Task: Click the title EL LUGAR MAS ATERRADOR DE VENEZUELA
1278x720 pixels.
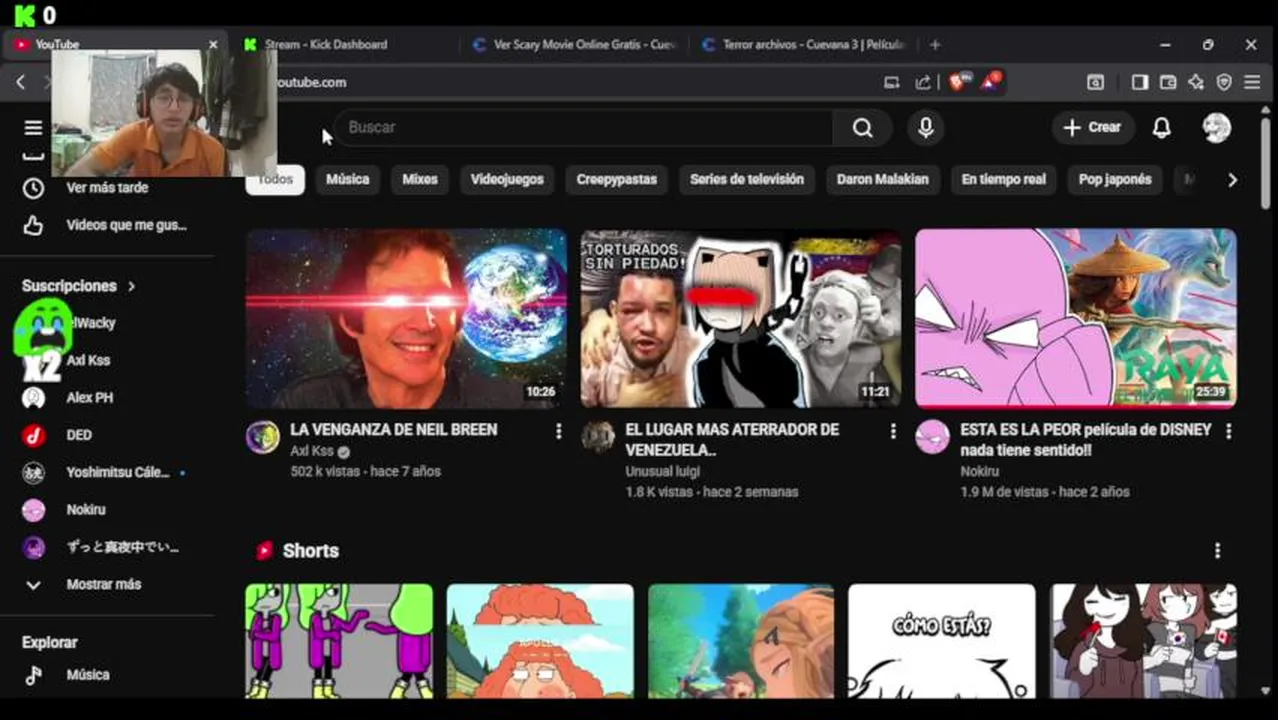Action: [x=732, y=439]
